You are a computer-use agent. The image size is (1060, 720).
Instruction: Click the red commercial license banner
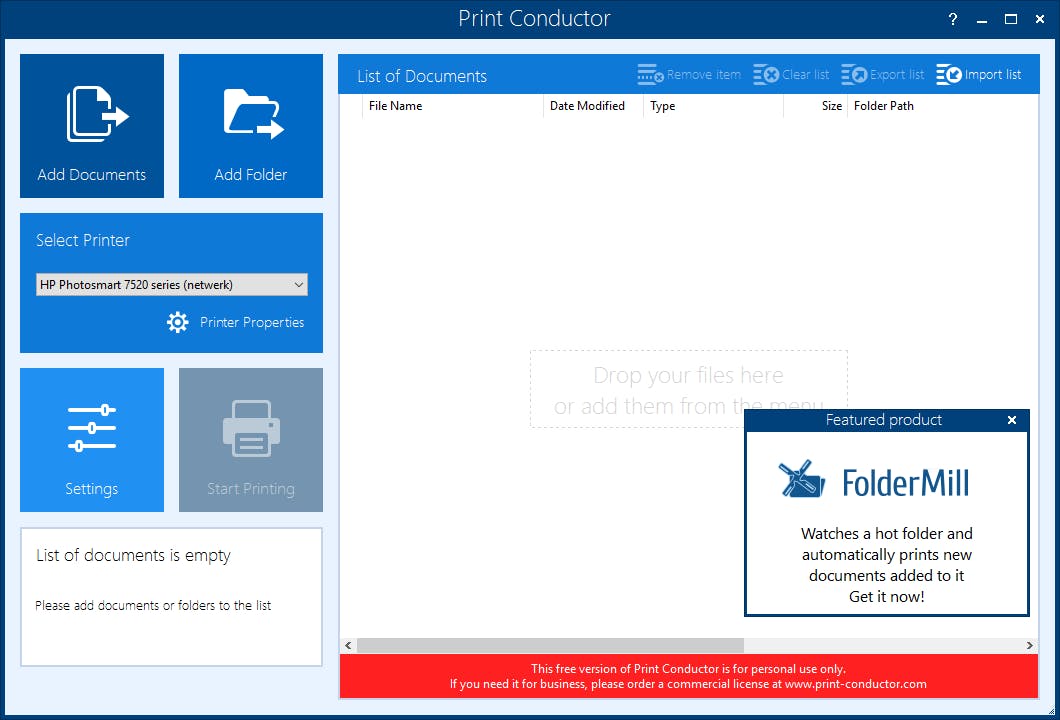pos(688,676)
